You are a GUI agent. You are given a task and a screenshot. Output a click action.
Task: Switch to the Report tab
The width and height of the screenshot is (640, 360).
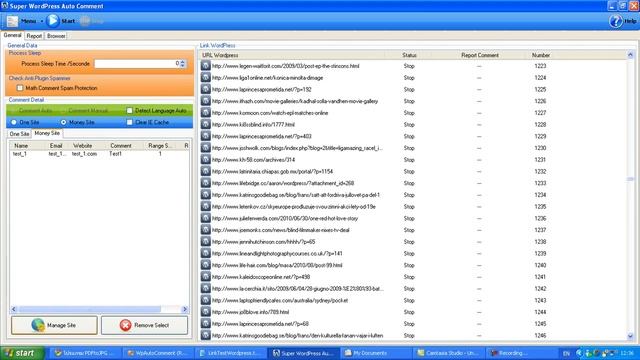(34, 36)
